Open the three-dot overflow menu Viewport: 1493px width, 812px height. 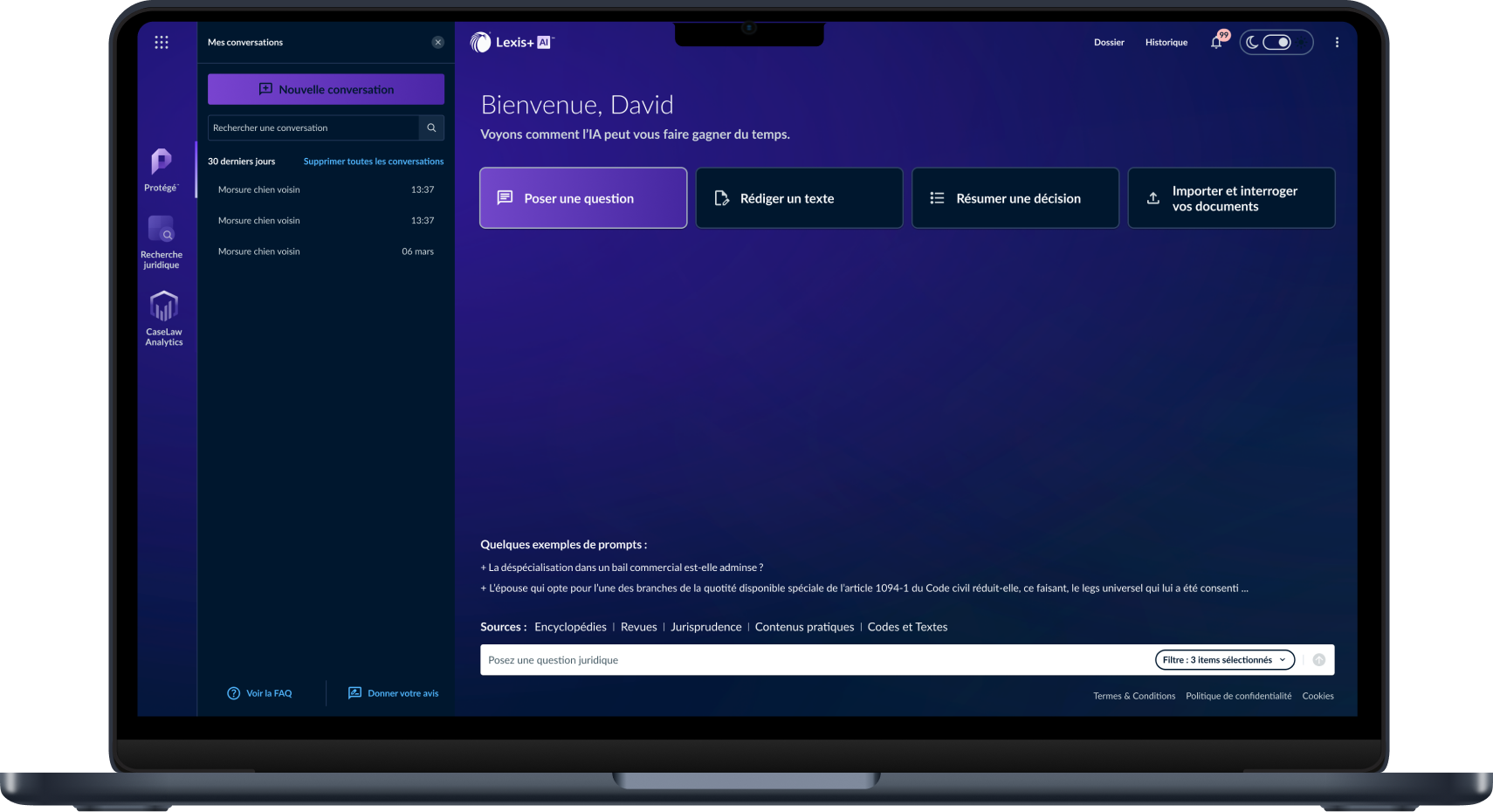(1336, 41)
